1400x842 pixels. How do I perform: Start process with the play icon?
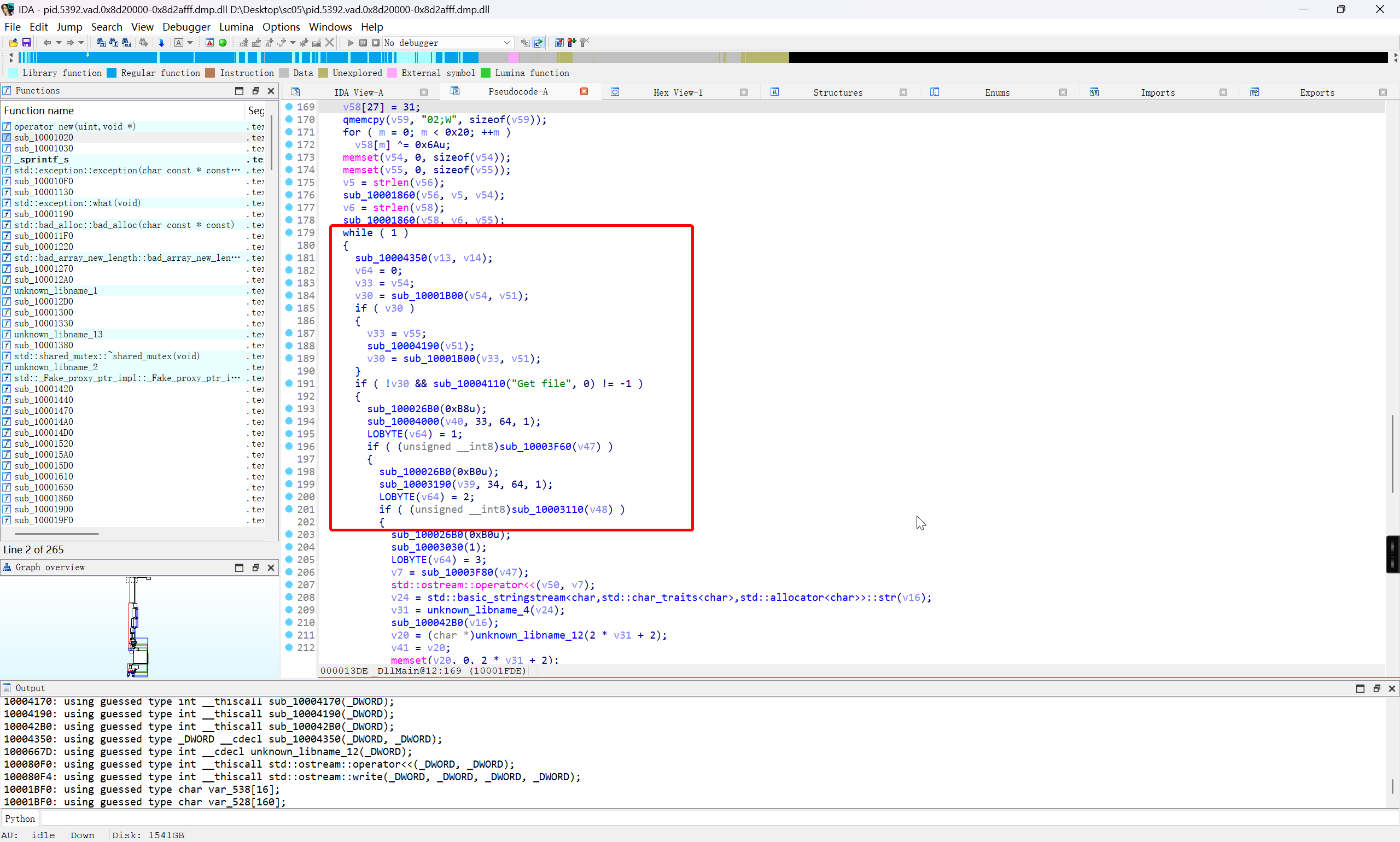pyautogui.click(x=350, y=43)
